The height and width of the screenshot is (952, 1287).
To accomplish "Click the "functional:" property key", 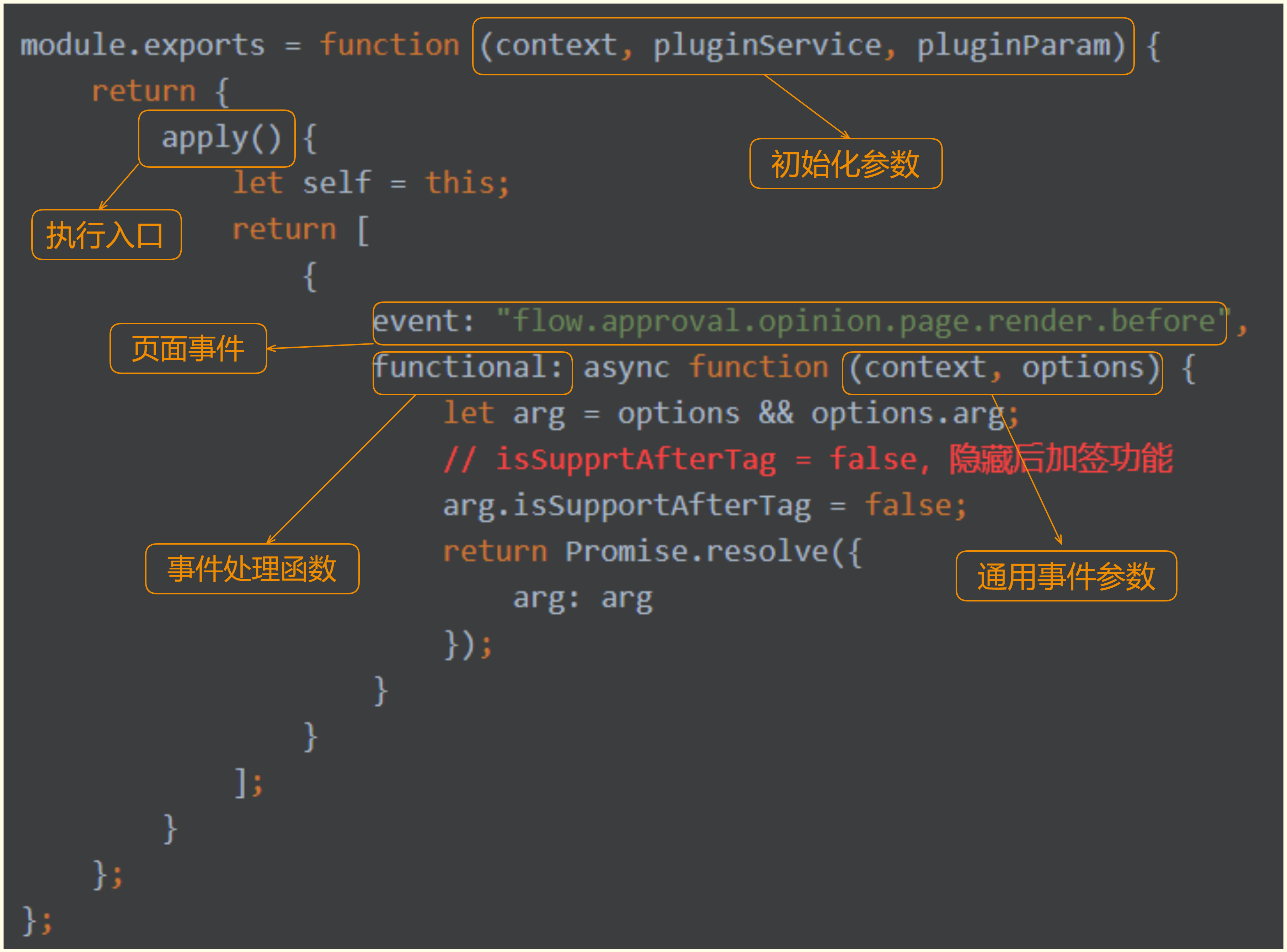I will [x=468, y=367].
